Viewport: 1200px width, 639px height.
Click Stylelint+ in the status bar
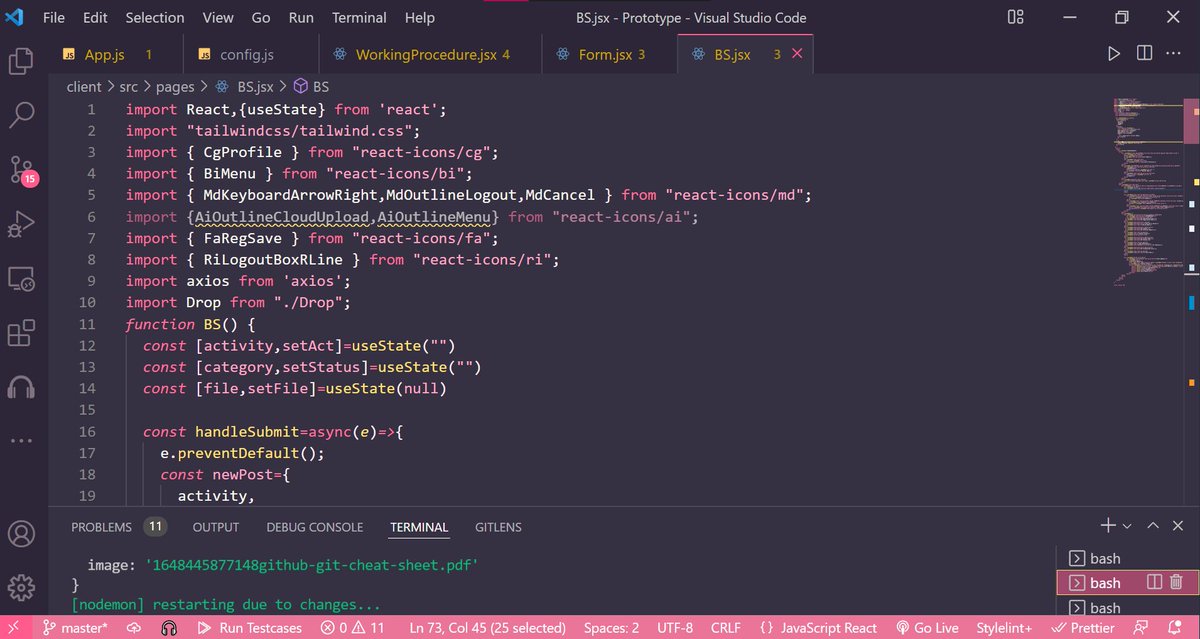1006,628
